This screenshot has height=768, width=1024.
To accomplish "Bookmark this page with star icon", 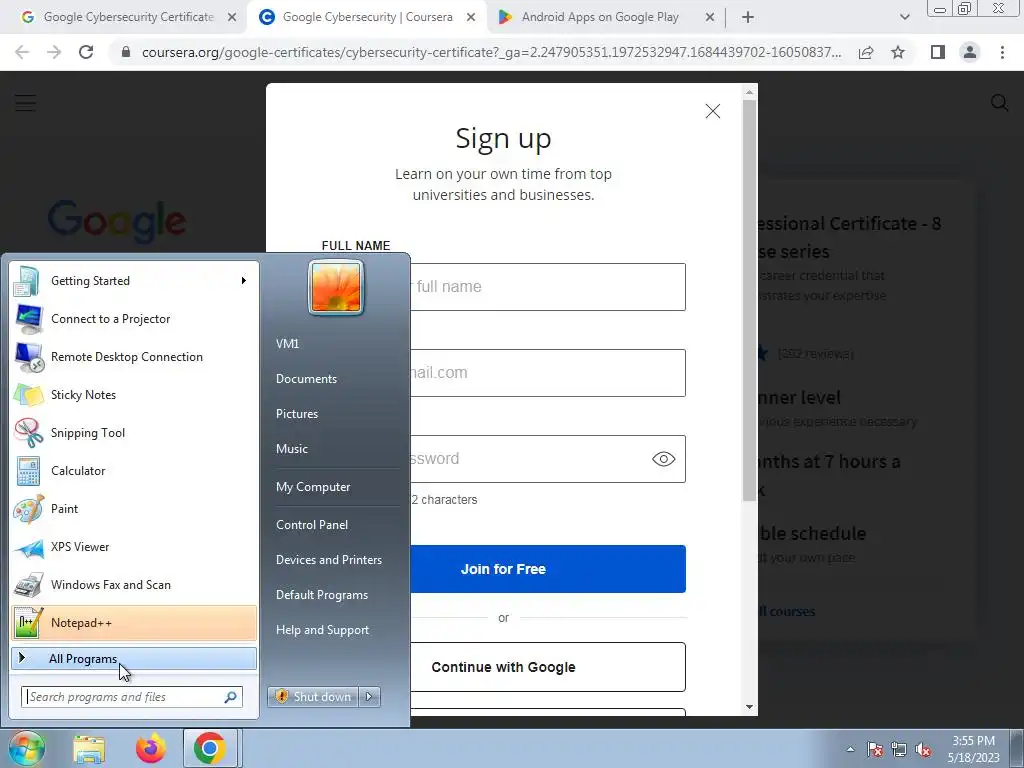I will click(898, 52).
